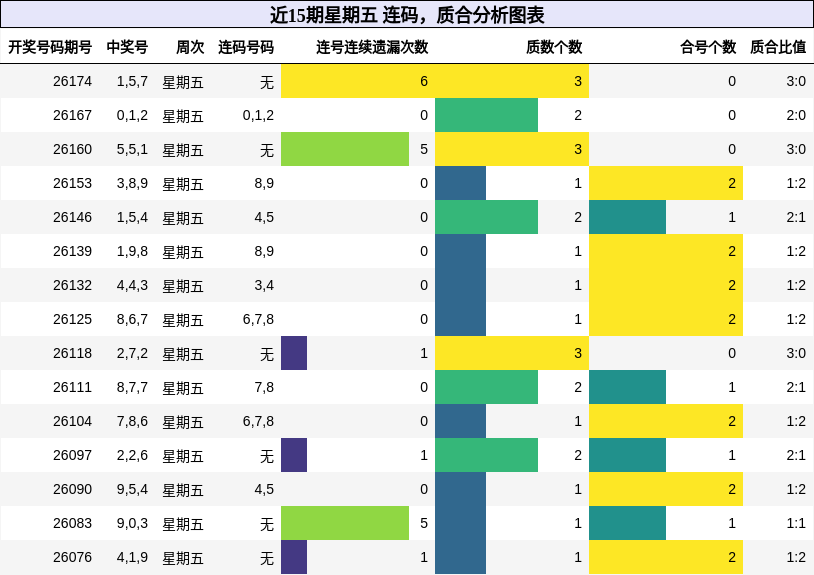814x575 pixels.
Task: Click consecutive code 7,8 in row 26111
Action: 264,387
